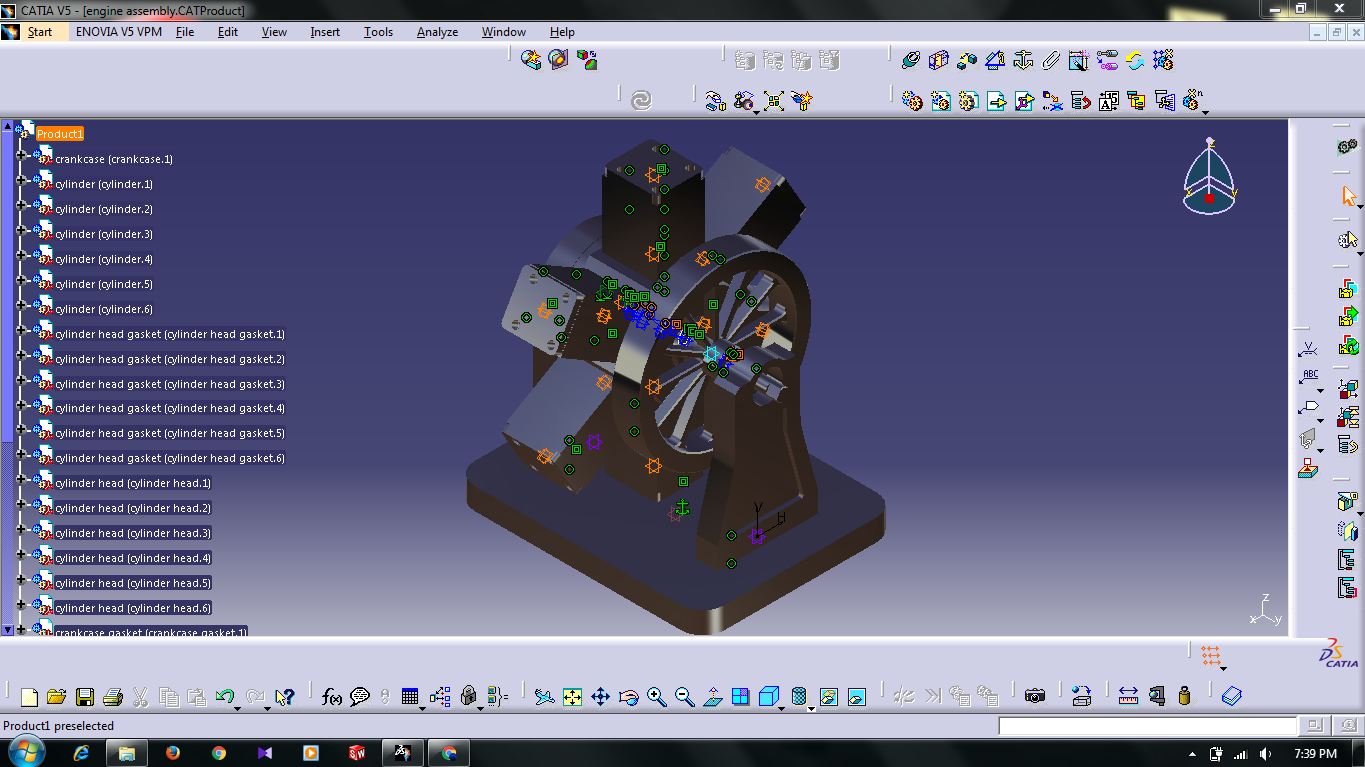The image size is (1365, 767).
Task: Open the ENOVIA V5 VPM menu
Action: (119, 32)
